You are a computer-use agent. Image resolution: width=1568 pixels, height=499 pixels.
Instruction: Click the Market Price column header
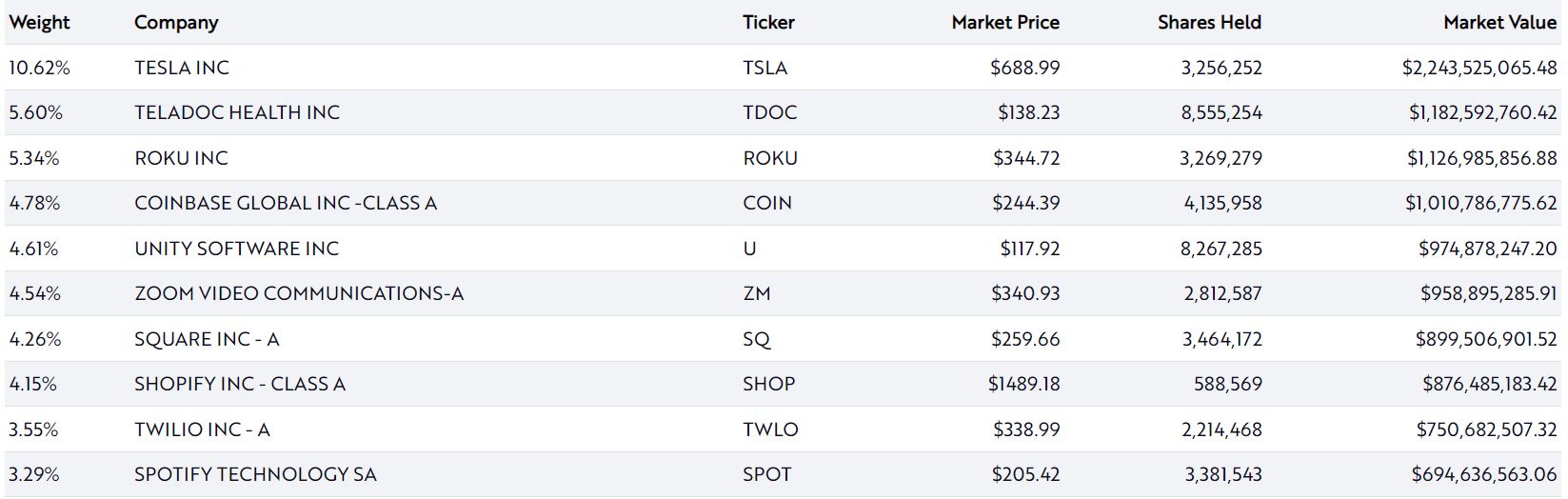pyautogui.click(x=1005, y=22)
